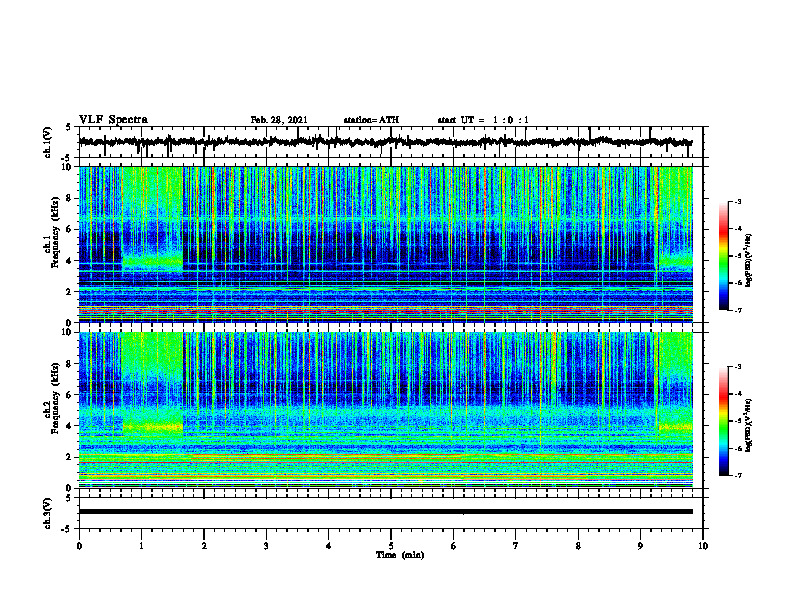Click the time axis tick label "10"

[x=703, y=546]
